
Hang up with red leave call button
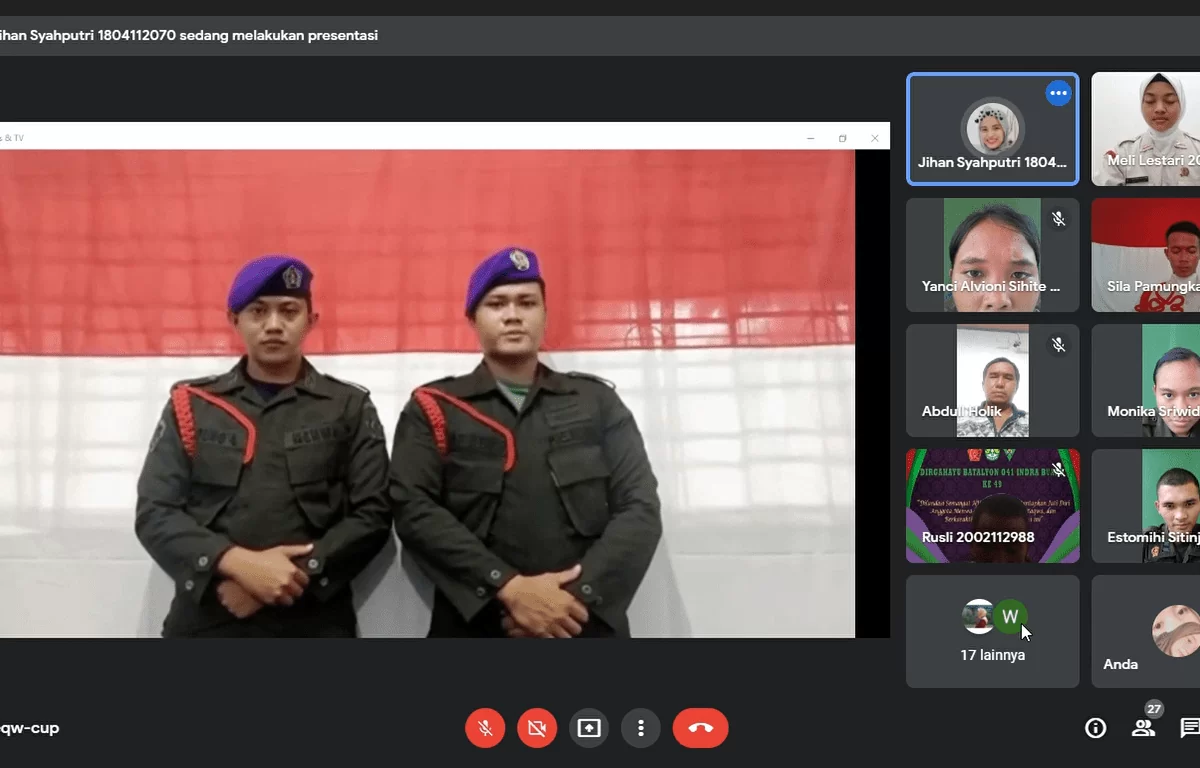701,728
